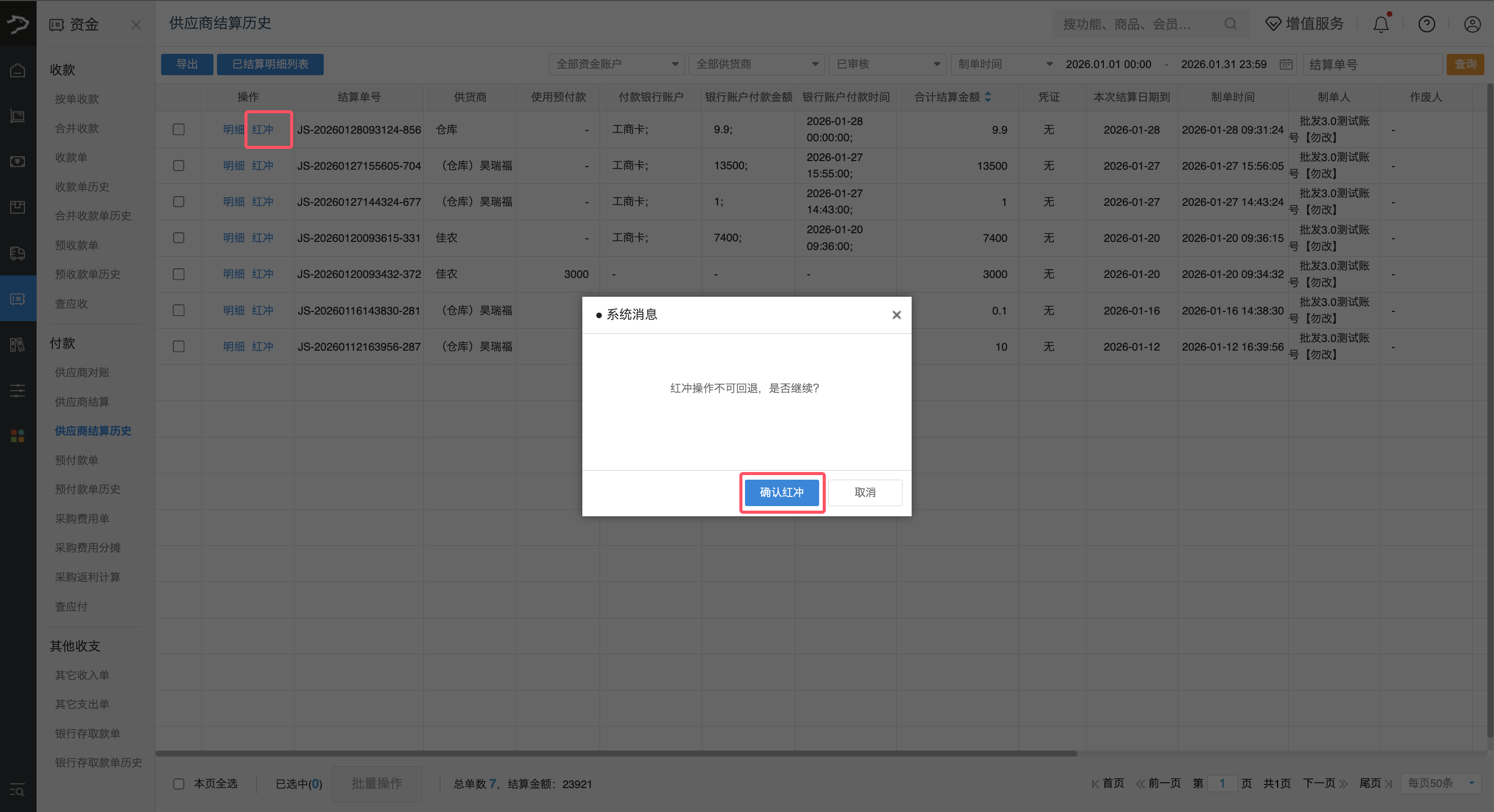Go to 预付款单 menu item
This screenshot has width=1494, height=812.
[x=76, y=460]
